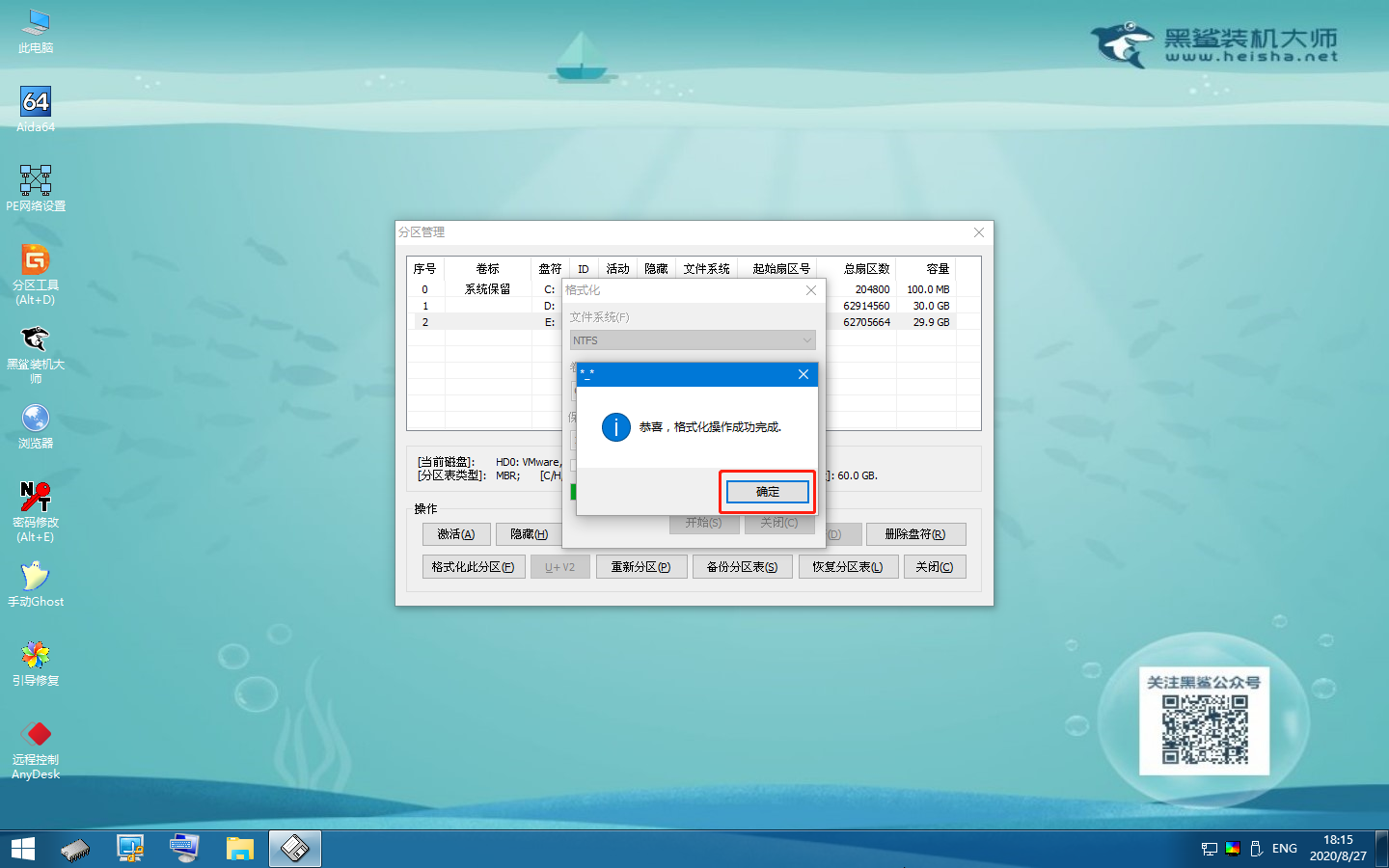Click the 重新分区(P) button
The height and width of the screenshot is (868, 1389).
(640, 567)
